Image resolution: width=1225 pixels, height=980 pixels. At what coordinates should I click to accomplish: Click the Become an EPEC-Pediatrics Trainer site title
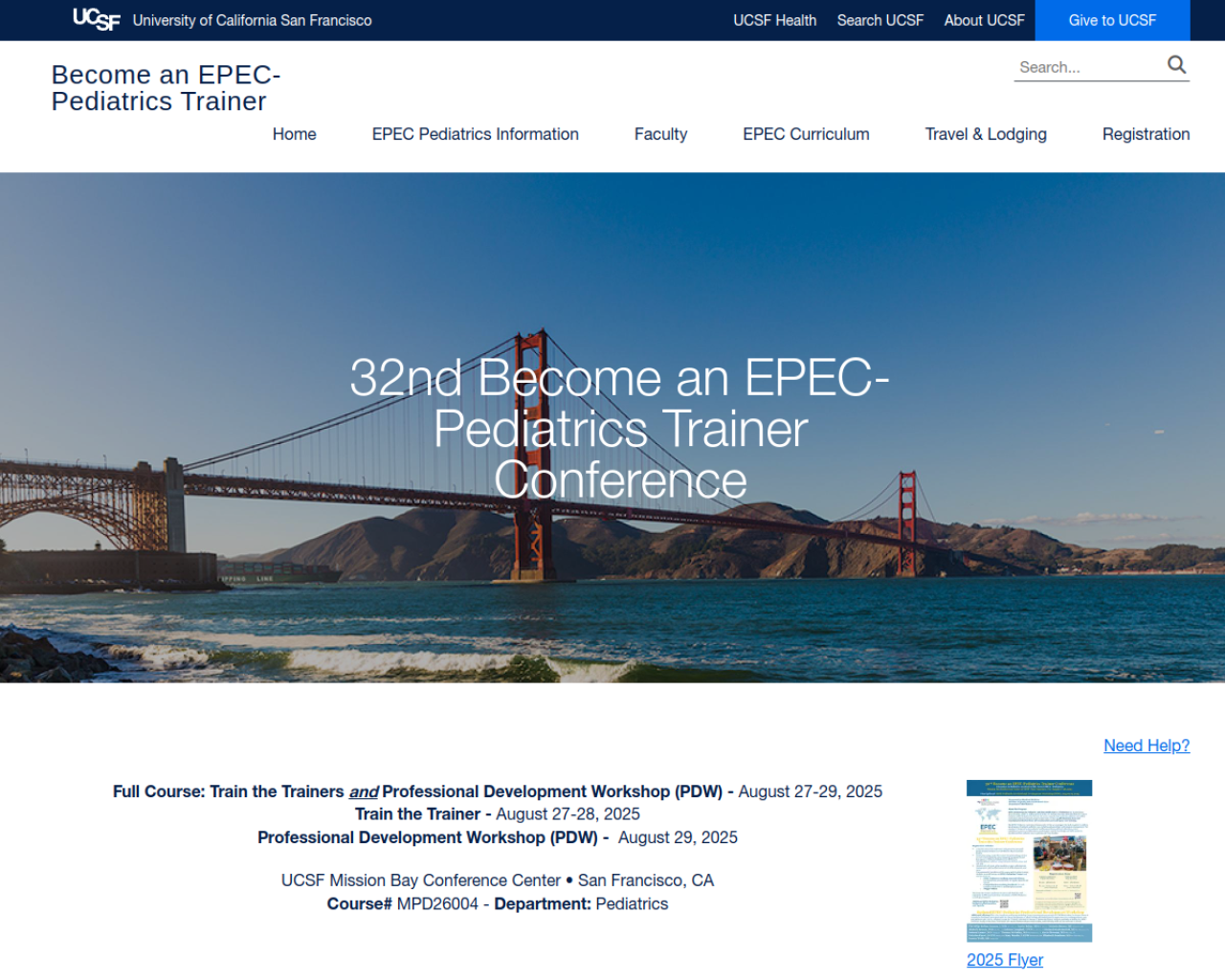pos(166,88)
